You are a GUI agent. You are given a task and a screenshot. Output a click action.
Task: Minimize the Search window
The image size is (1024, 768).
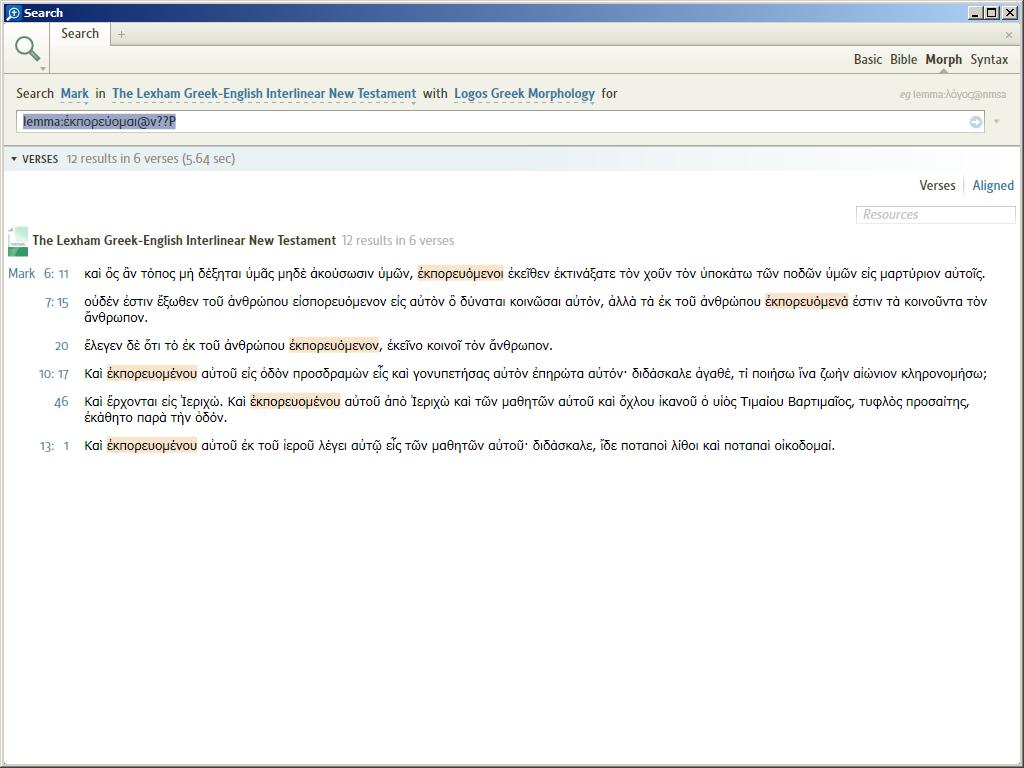click(x=976, y=12)
